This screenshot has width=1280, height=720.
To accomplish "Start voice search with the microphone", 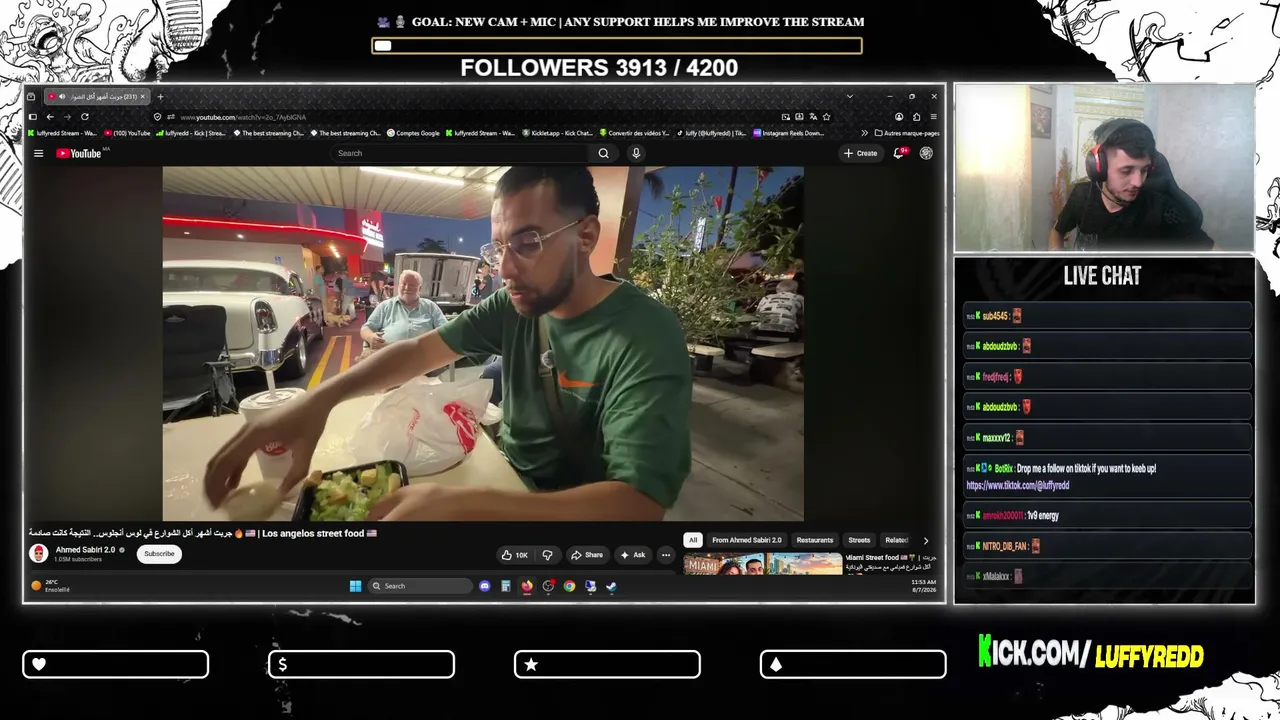I will pyautogui.click(x=636, y=153).
